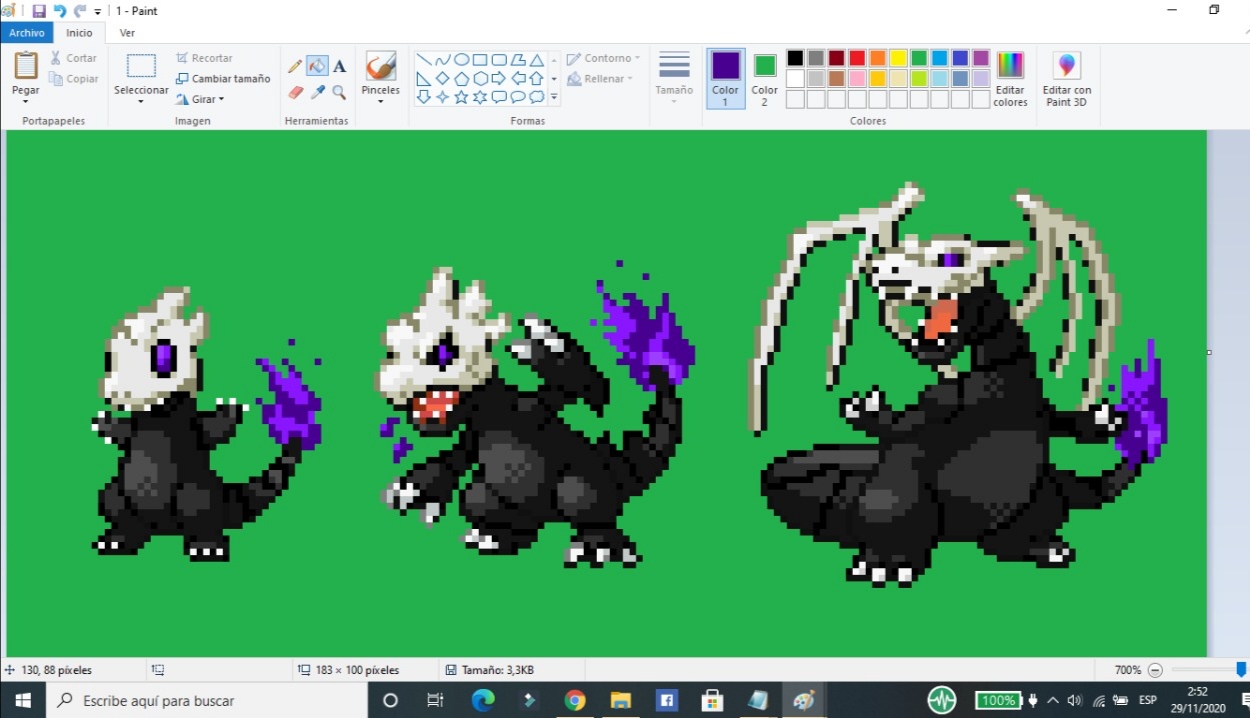Choose the Text tool
Screen dimensions: 1250x718
(x=339, y=66)
